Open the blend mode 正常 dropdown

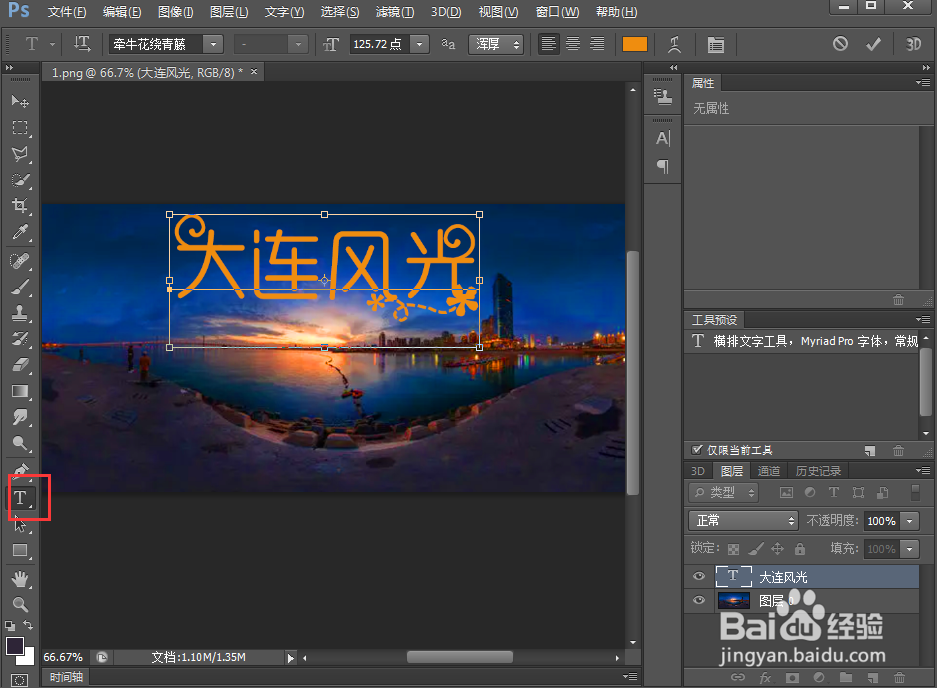tap(743, 521)
